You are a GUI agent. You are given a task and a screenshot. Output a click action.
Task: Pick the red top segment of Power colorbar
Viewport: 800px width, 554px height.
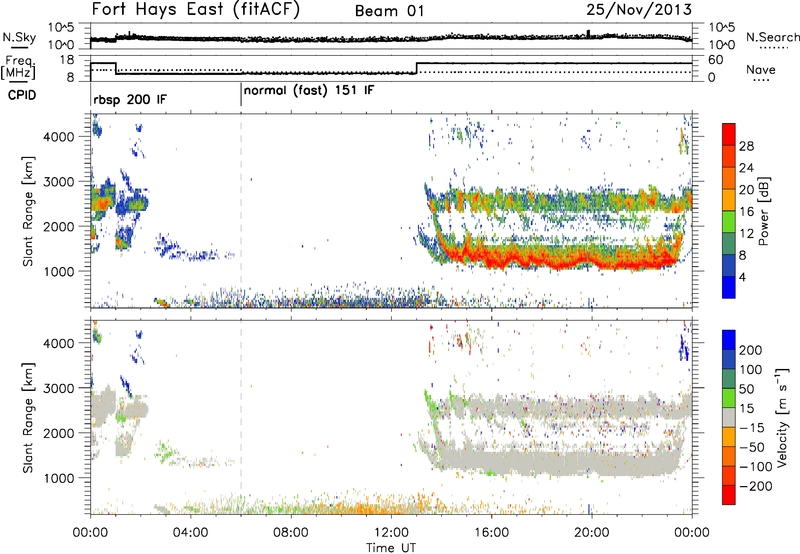pyautogui.click(x=729, y=135)
